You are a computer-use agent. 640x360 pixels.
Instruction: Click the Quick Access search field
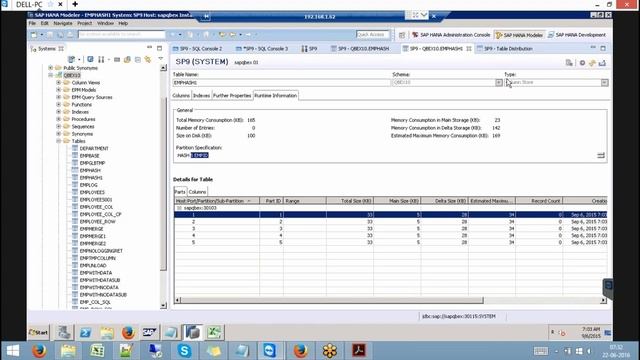tap(372, 35)
